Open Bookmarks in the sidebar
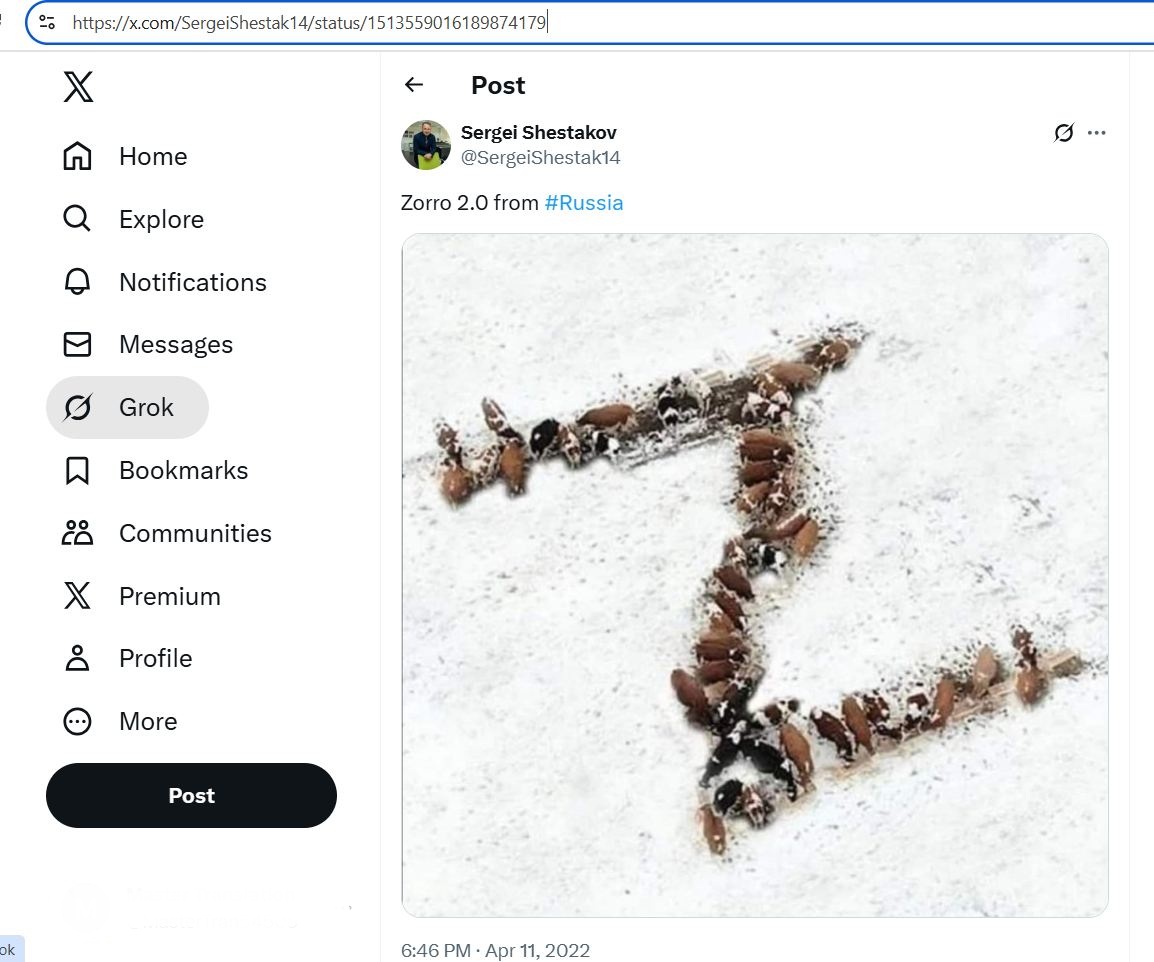1154x962 pixels. pos(154,471)
